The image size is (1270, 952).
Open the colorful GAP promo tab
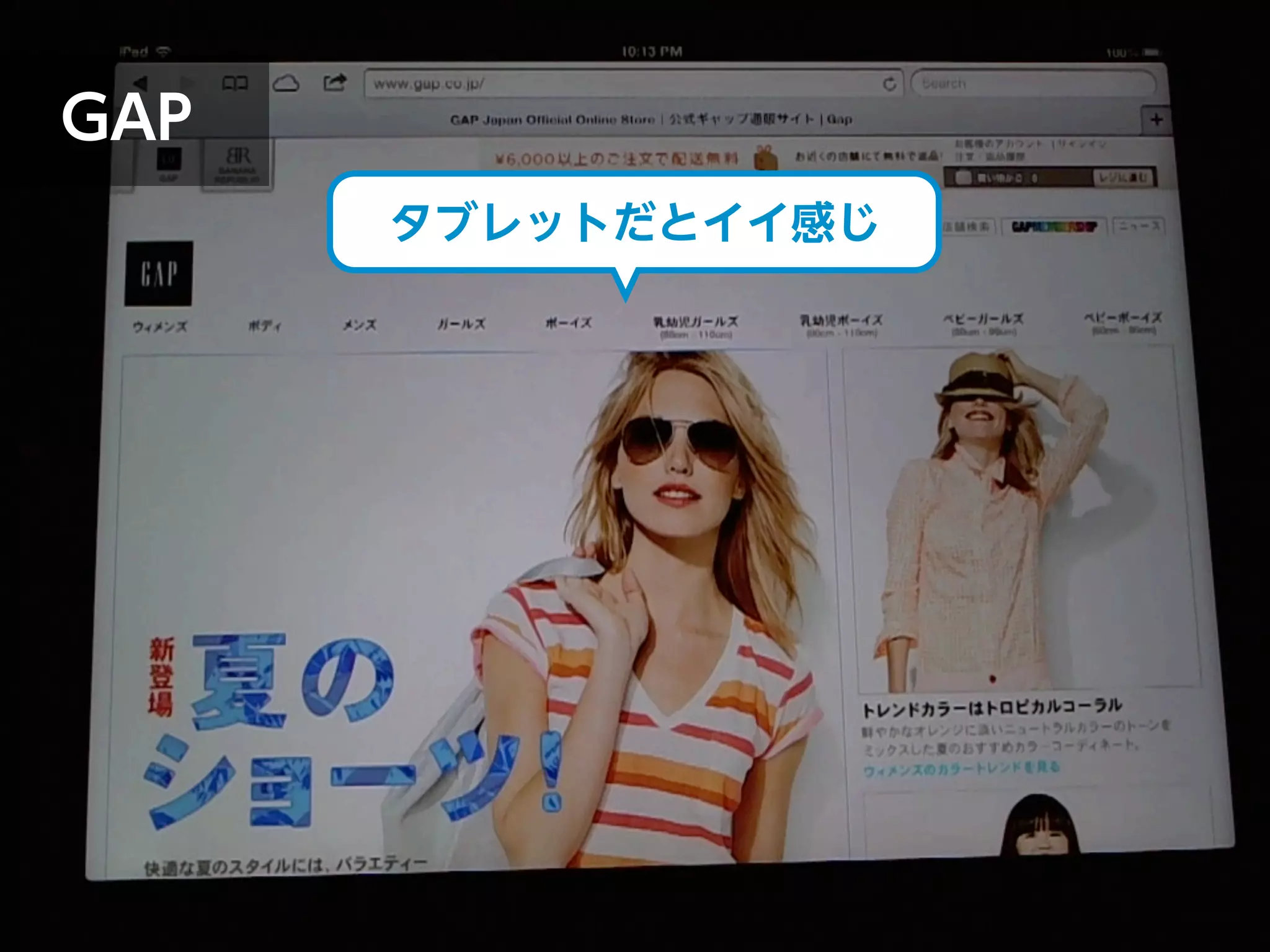point(1054,226)
